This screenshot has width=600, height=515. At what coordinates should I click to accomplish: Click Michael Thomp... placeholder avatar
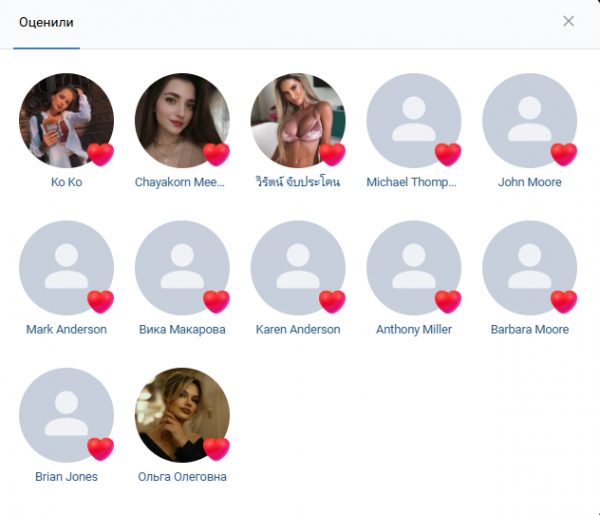pyautogui.click(x=414, y=121)
